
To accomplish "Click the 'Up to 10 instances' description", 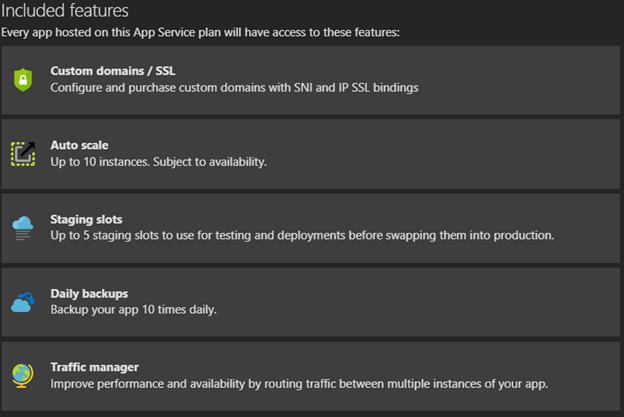I will pos(158,161).
